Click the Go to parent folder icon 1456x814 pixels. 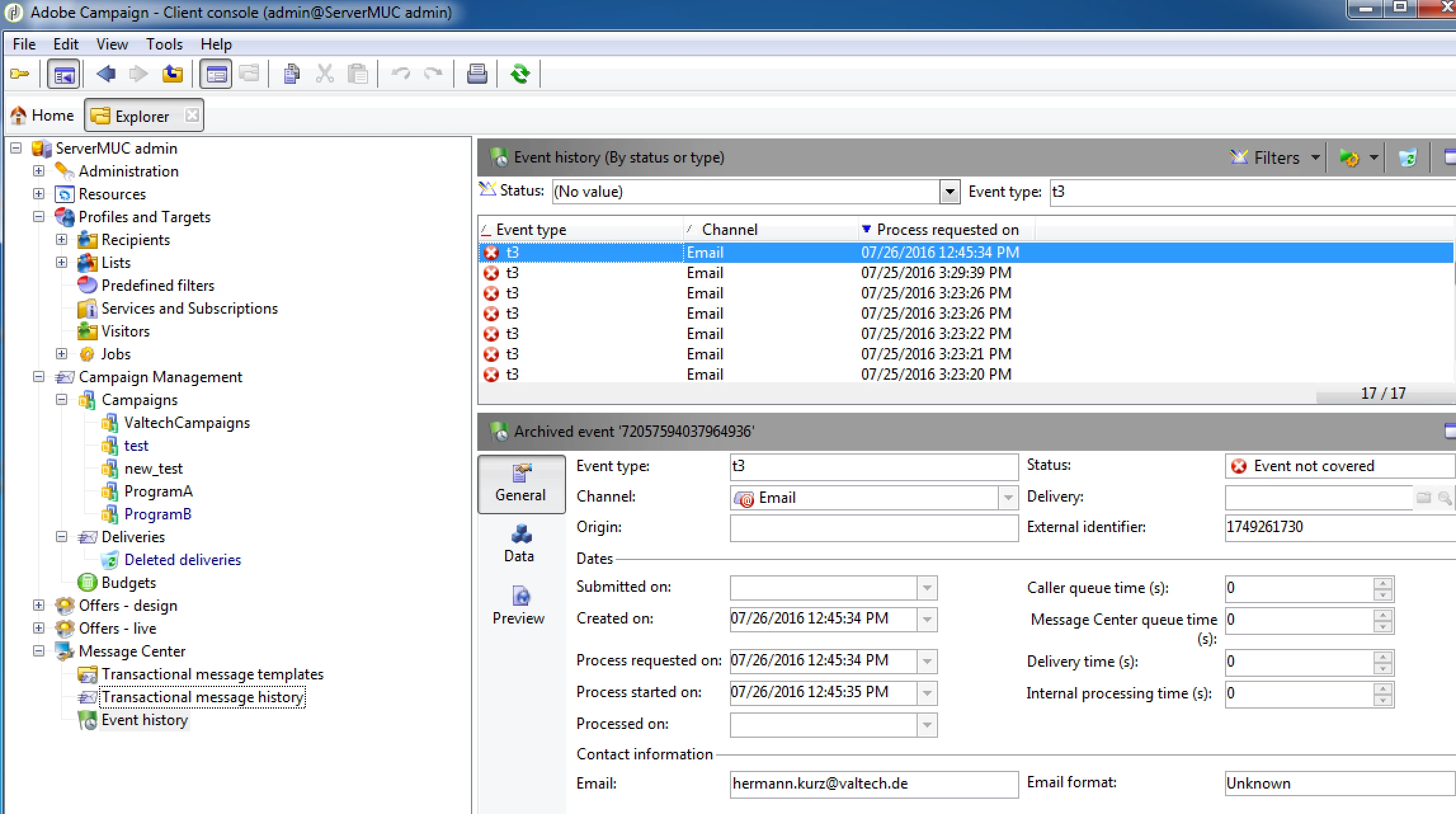[x=172, y=74]
